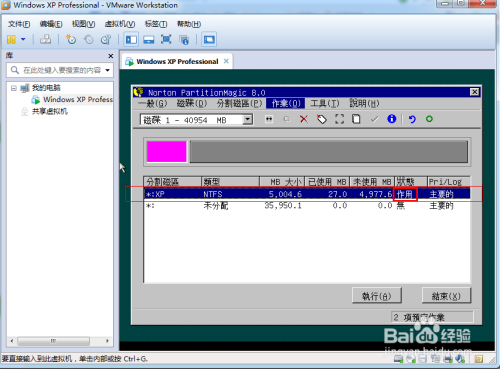500x369 pixels.
Task: Select 我的电脑 in the library tree
Action: (46, 88)
